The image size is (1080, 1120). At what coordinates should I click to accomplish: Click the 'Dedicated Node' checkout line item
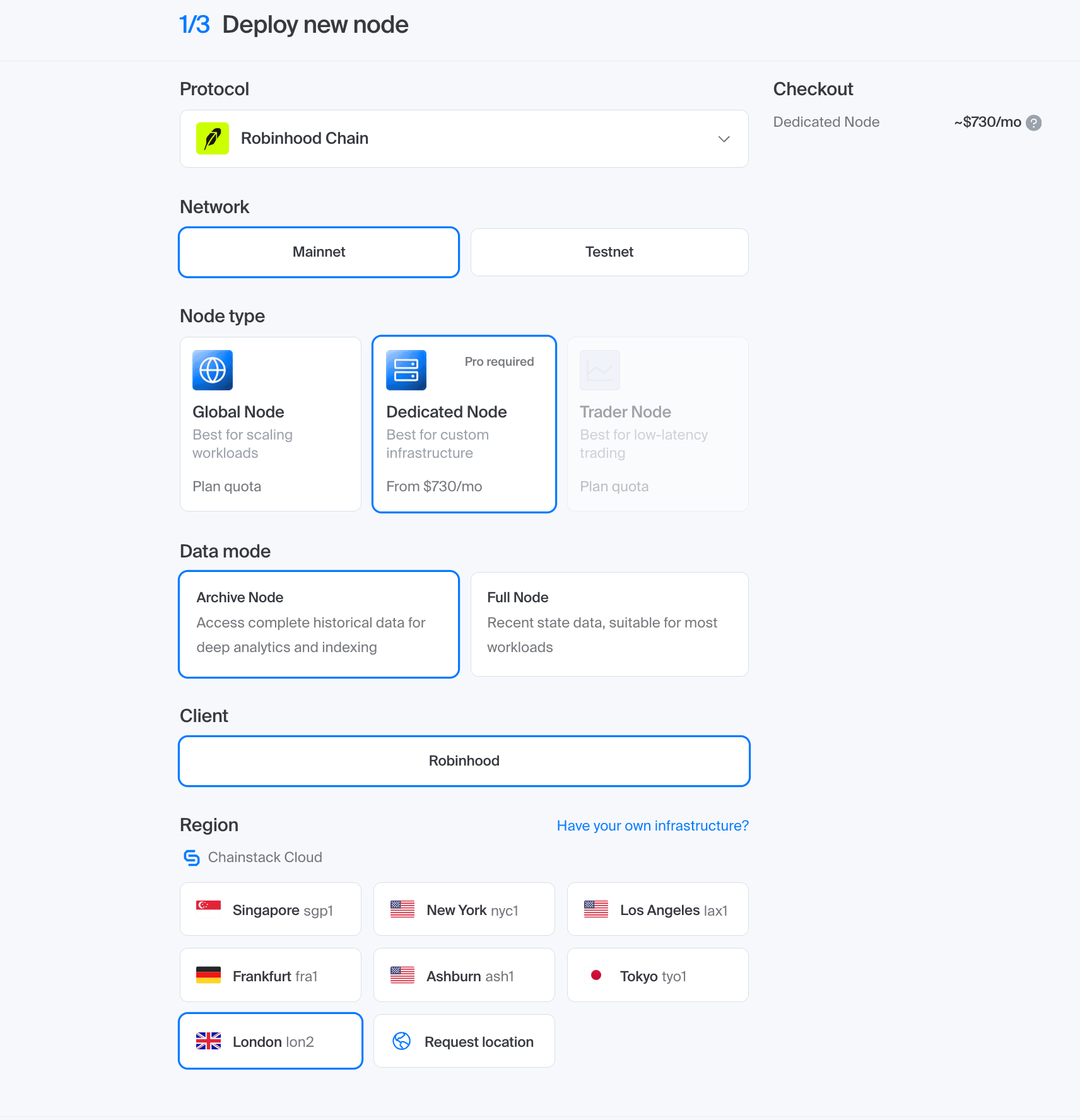[826, 122]
